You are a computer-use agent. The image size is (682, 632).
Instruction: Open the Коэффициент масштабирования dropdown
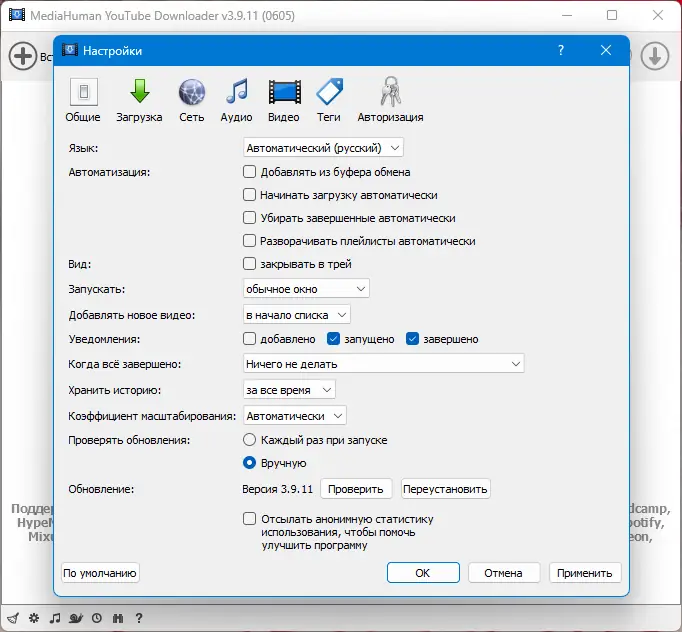click(295, 416)
